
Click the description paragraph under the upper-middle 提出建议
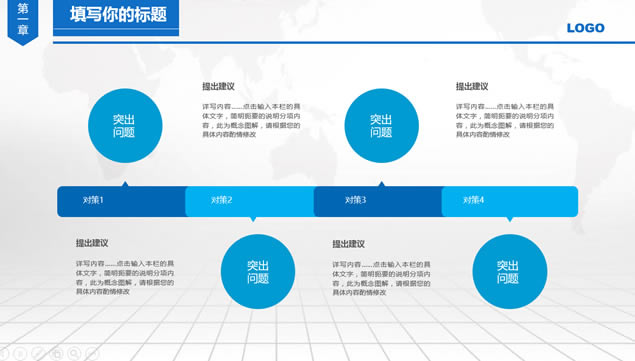click(251, 120)
